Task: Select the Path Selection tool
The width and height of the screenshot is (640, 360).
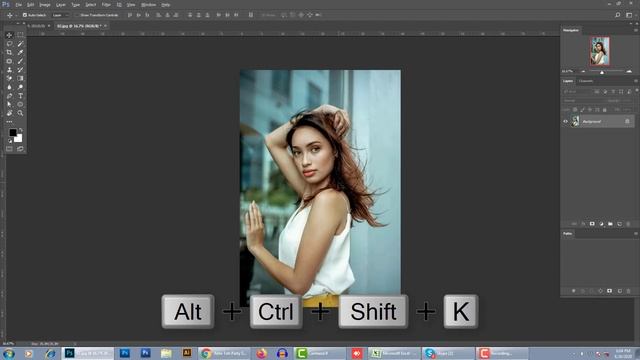Action: click(9, 104)
